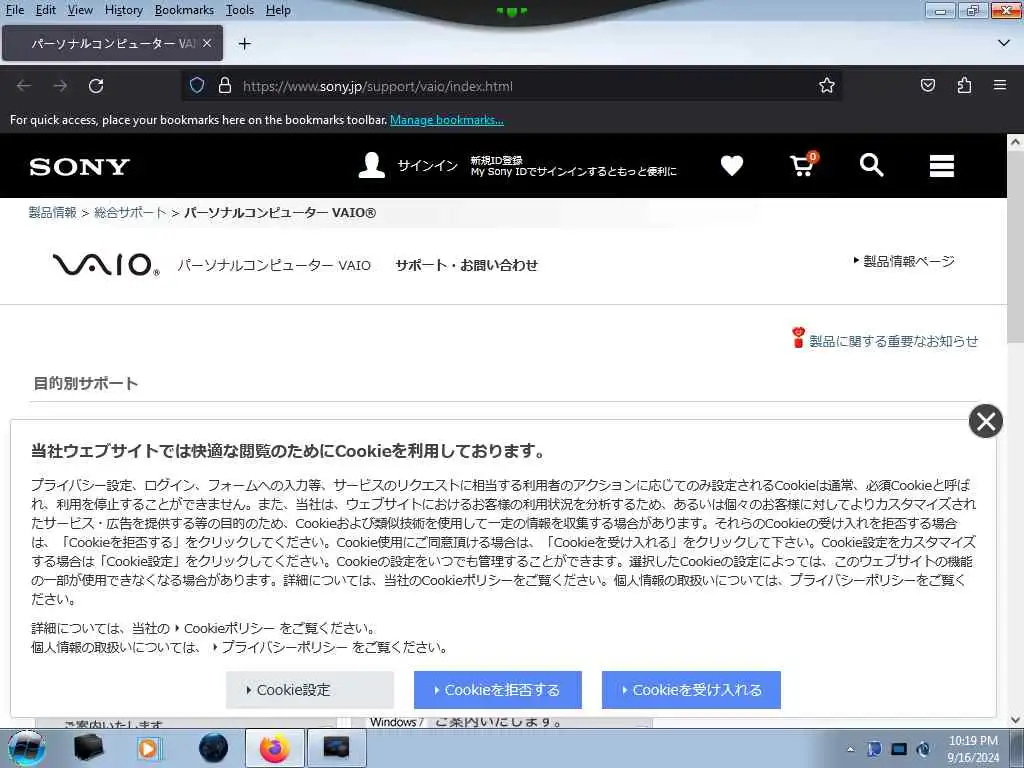Dismiss the cookie banner with the X button
Image resolution: width=1024 pixels, height=768 pixels.
[x=985, y=421]
